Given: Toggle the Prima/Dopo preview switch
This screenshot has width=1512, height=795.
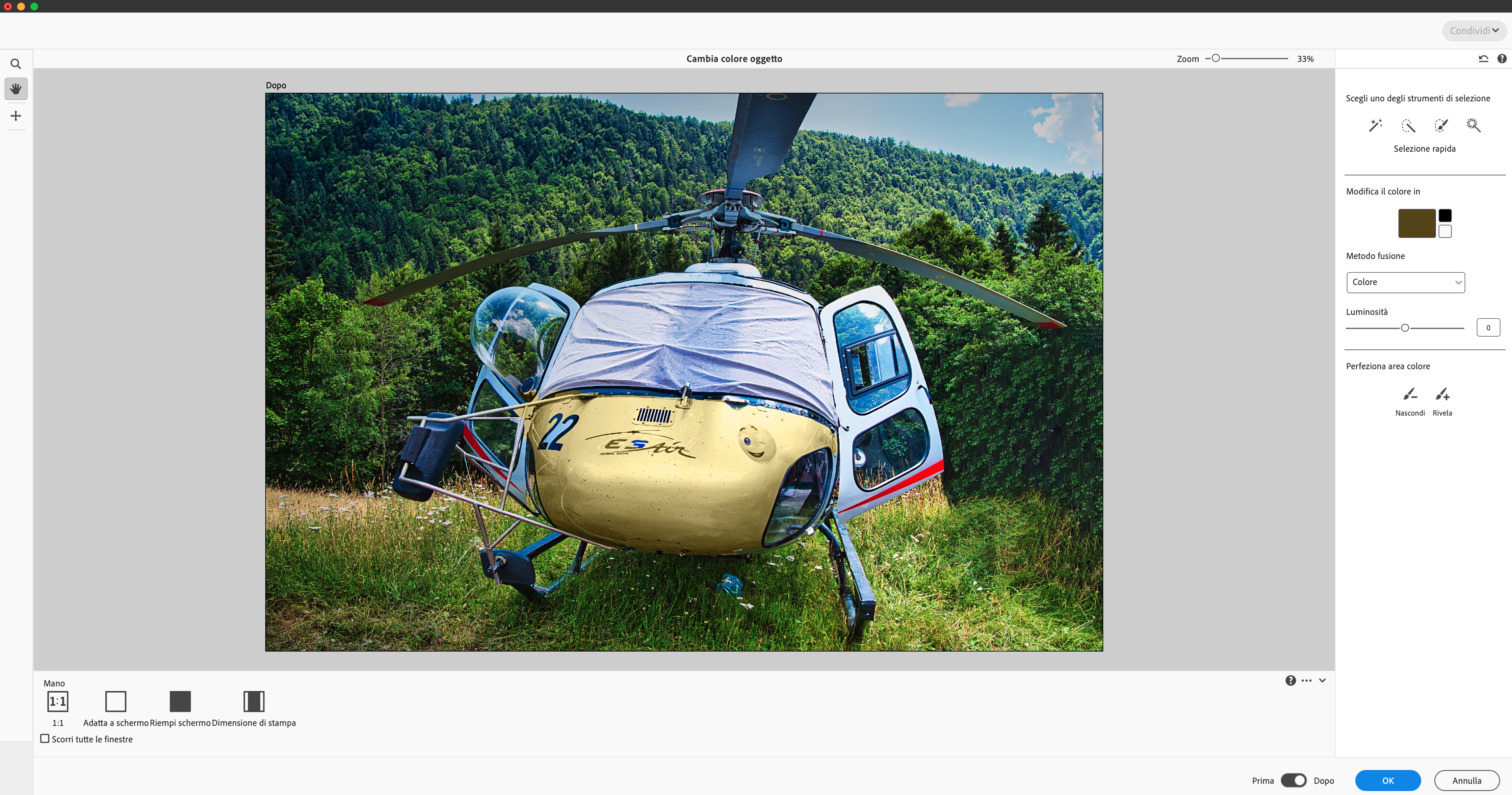Looking at the screenshot, I should pyautogui.click(x=1293, y=780).
